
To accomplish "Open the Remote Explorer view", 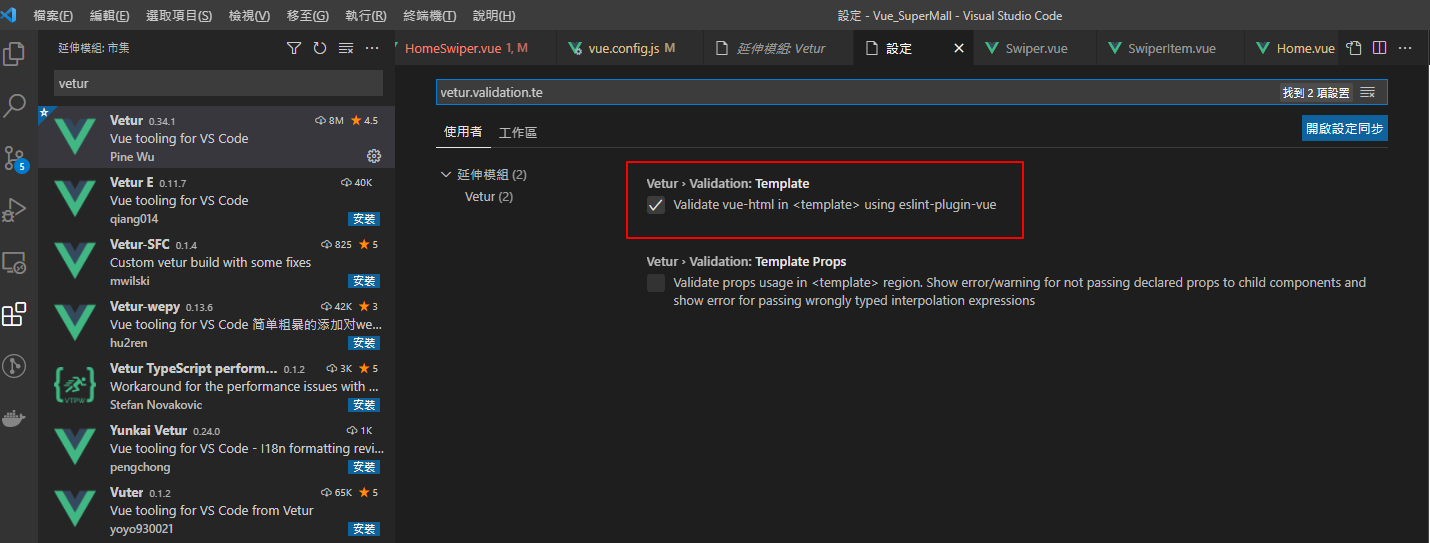I will [x=14, y=262].
